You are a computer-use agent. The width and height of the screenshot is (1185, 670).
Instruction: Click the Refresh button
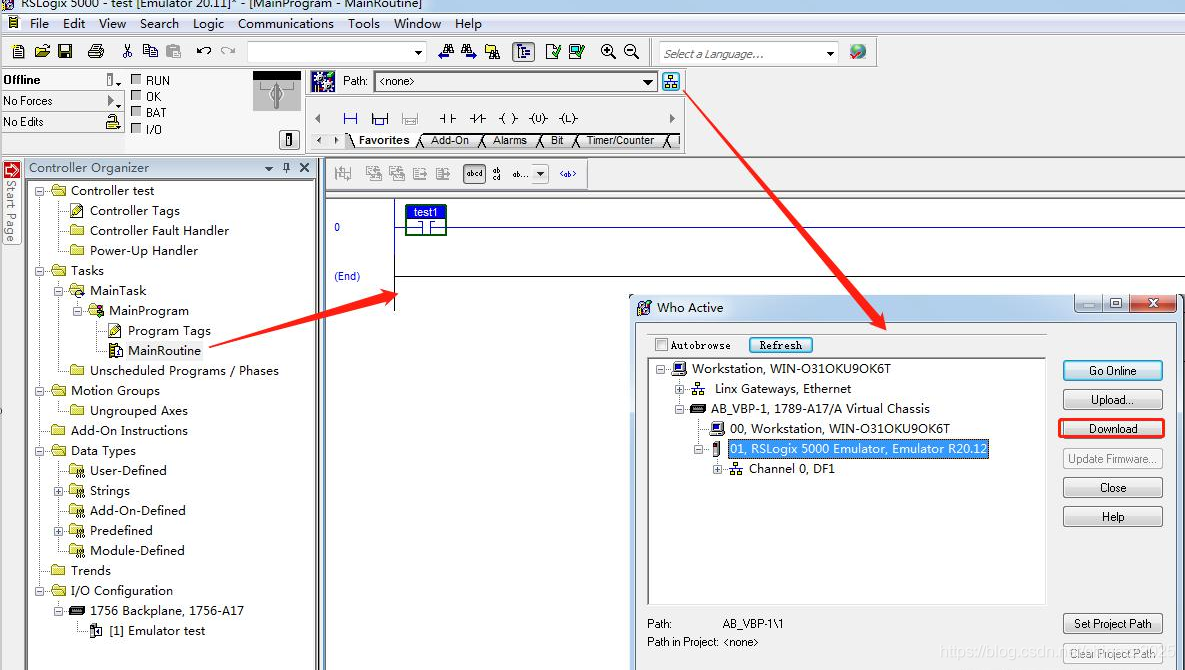pyautogui.click(x=781, y=345)
